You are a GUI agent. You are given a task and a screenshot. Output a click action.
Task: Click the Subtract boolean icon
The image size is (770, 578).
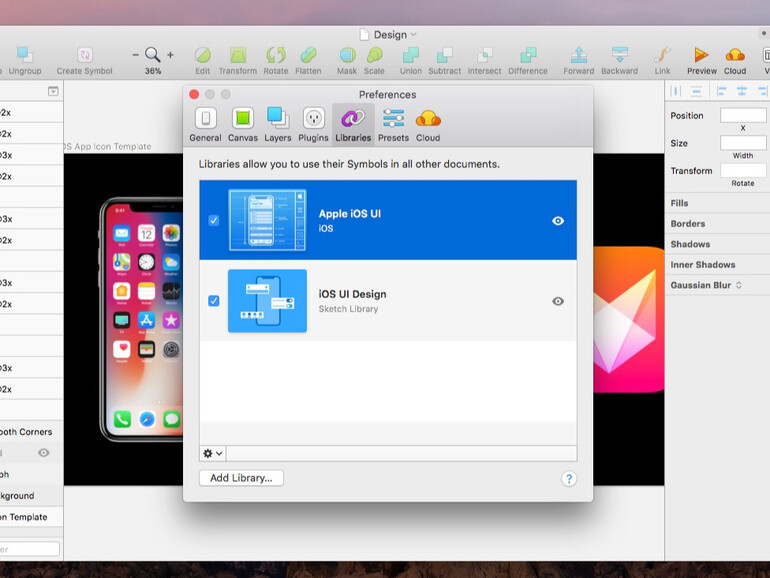pos(444,55)
